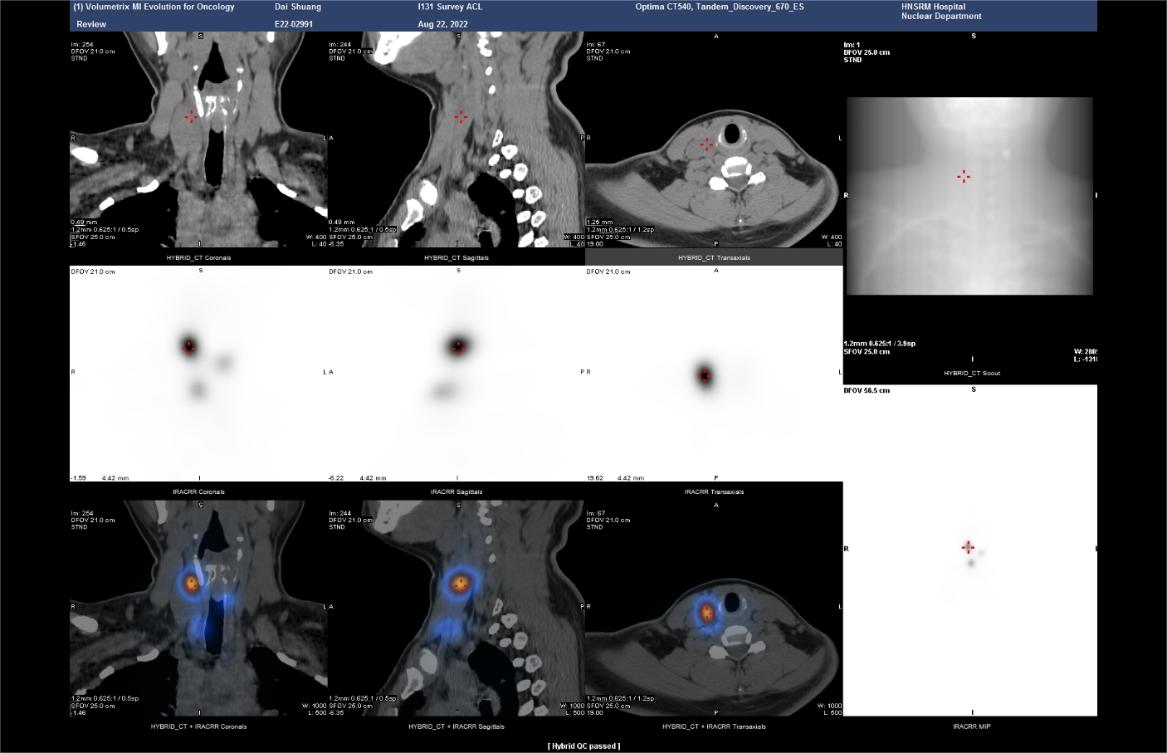This screenshot has height=753, width=1167.
Task: Click the IRACRR MIP label below the viewport
Action: pyautogui.click(x=970, y=726)
